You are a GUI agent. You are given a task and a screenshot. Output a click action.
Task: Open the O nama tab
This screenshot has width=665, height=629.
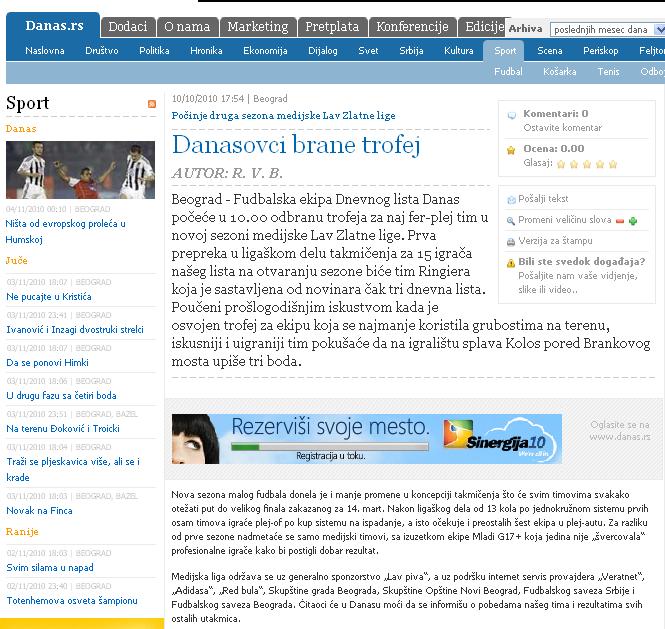187,27
